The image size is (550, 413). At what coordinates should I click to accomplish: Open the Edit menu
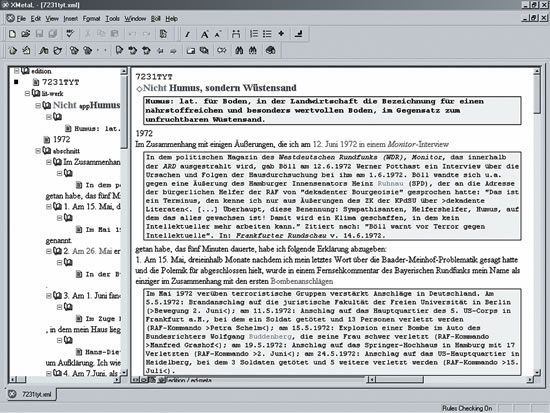pos(35,19)
